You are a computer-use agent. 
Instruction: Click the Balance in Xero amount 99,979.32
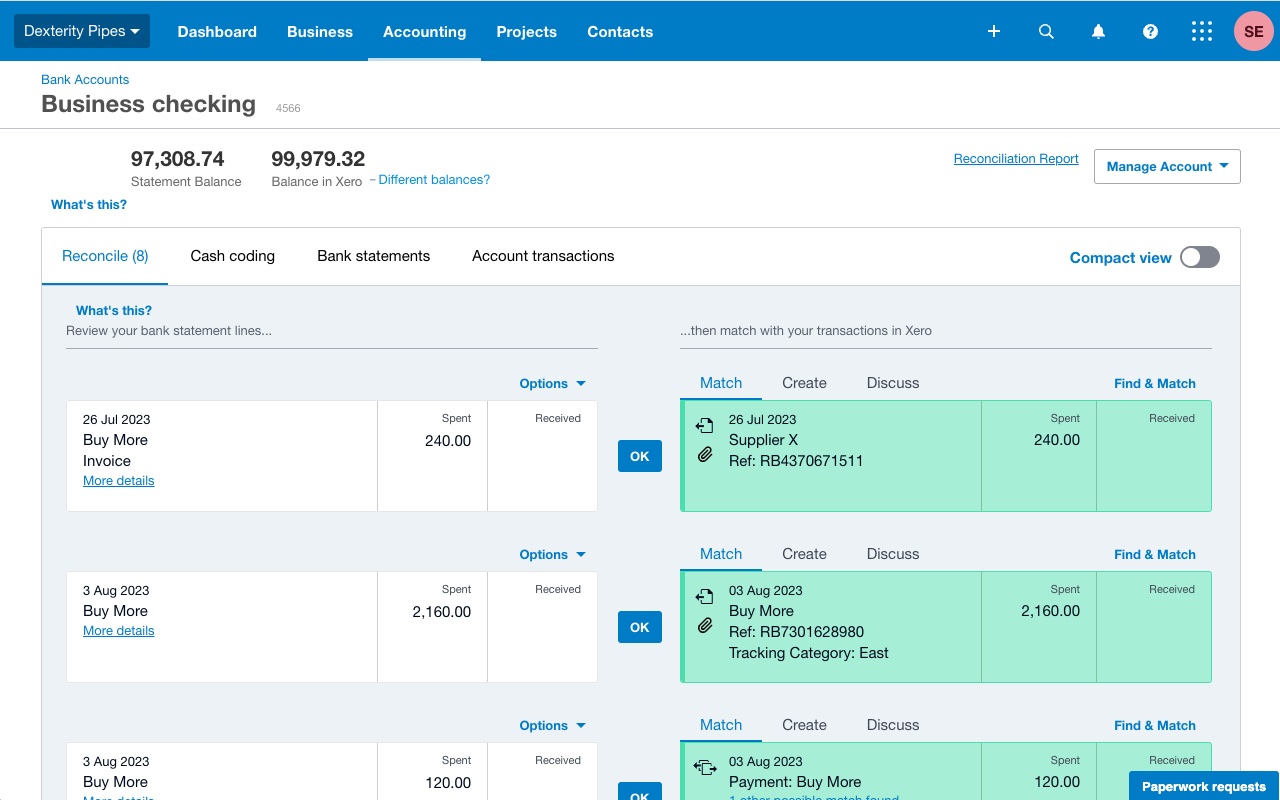[318, 158]
